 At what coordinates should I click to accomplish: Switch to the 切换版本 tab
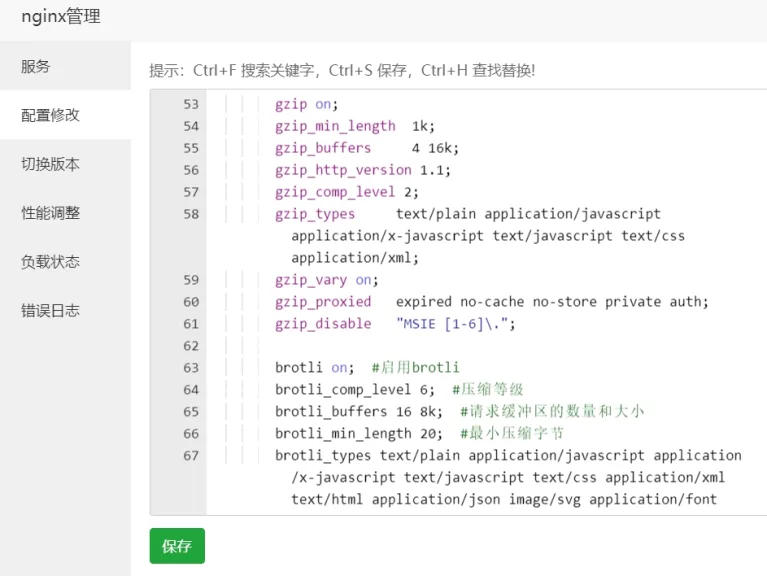pyautogui.click(x=50, y=164)
